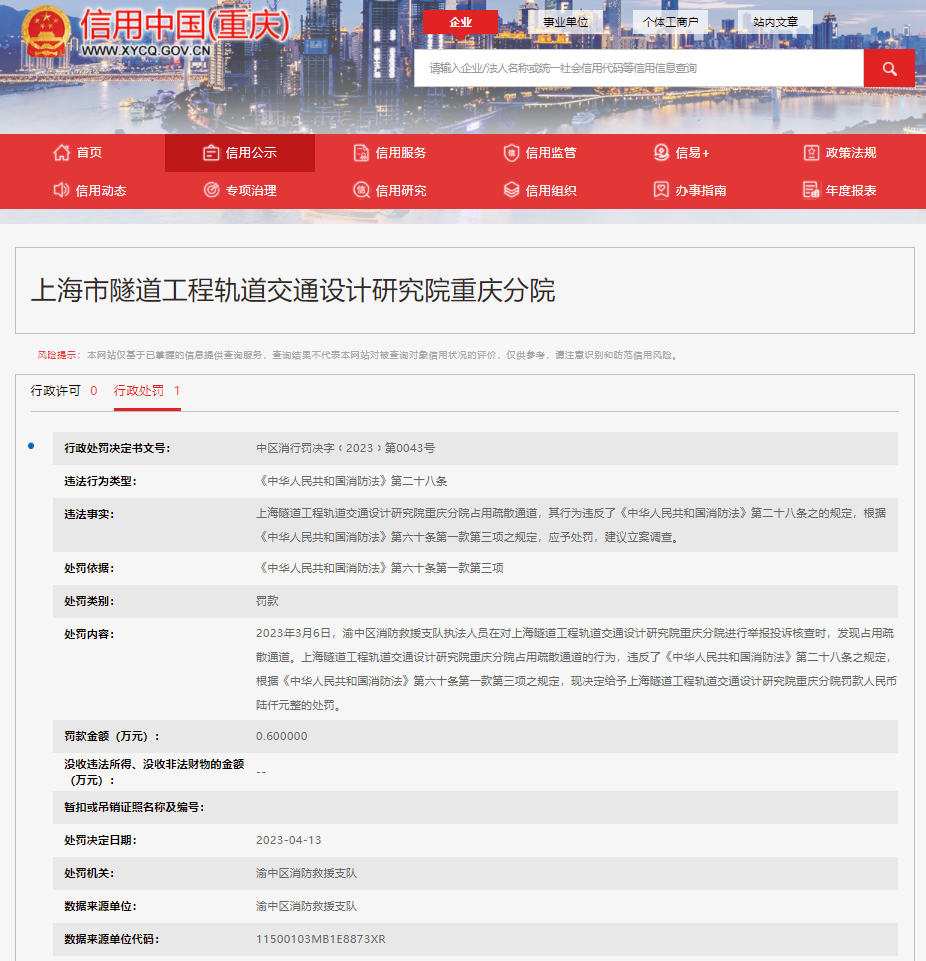
Task: Click the 信用研究 circular icon
Action: click(361, 190)
